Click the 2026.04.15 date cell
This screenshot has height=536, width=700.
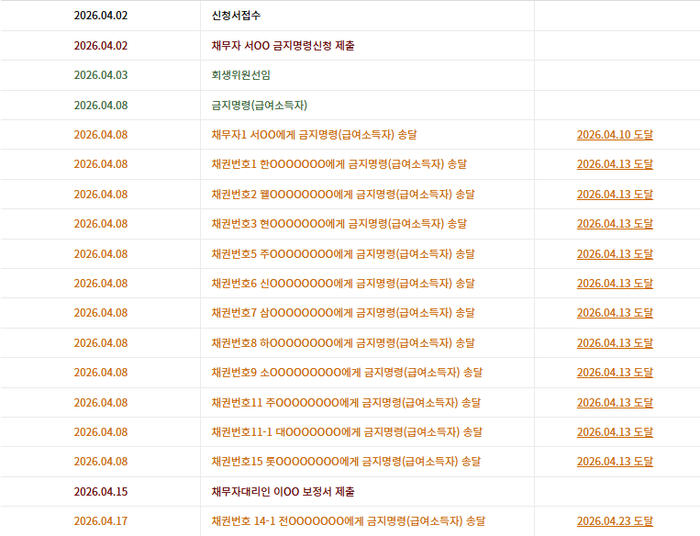[101, 492]
